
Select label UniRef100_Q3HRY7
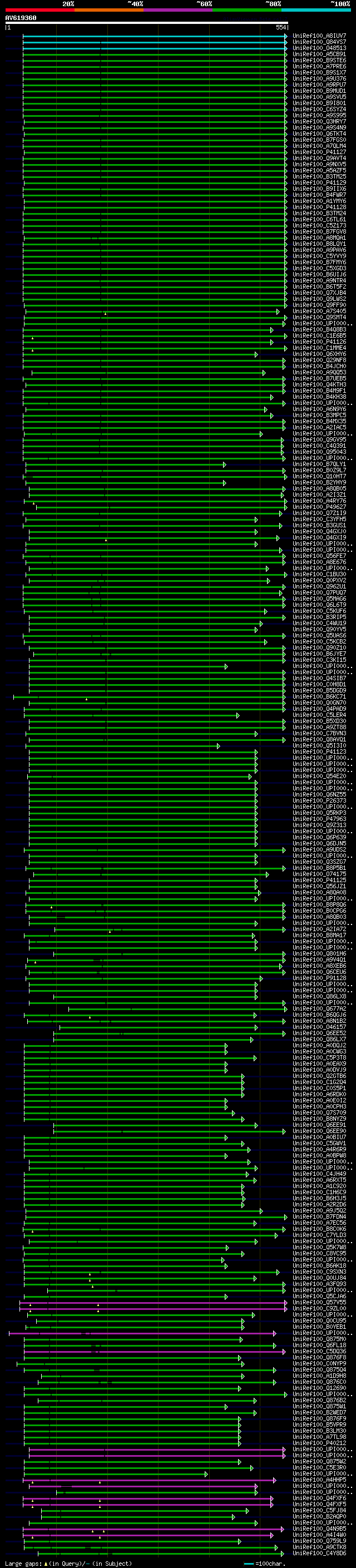pos(319,121)
